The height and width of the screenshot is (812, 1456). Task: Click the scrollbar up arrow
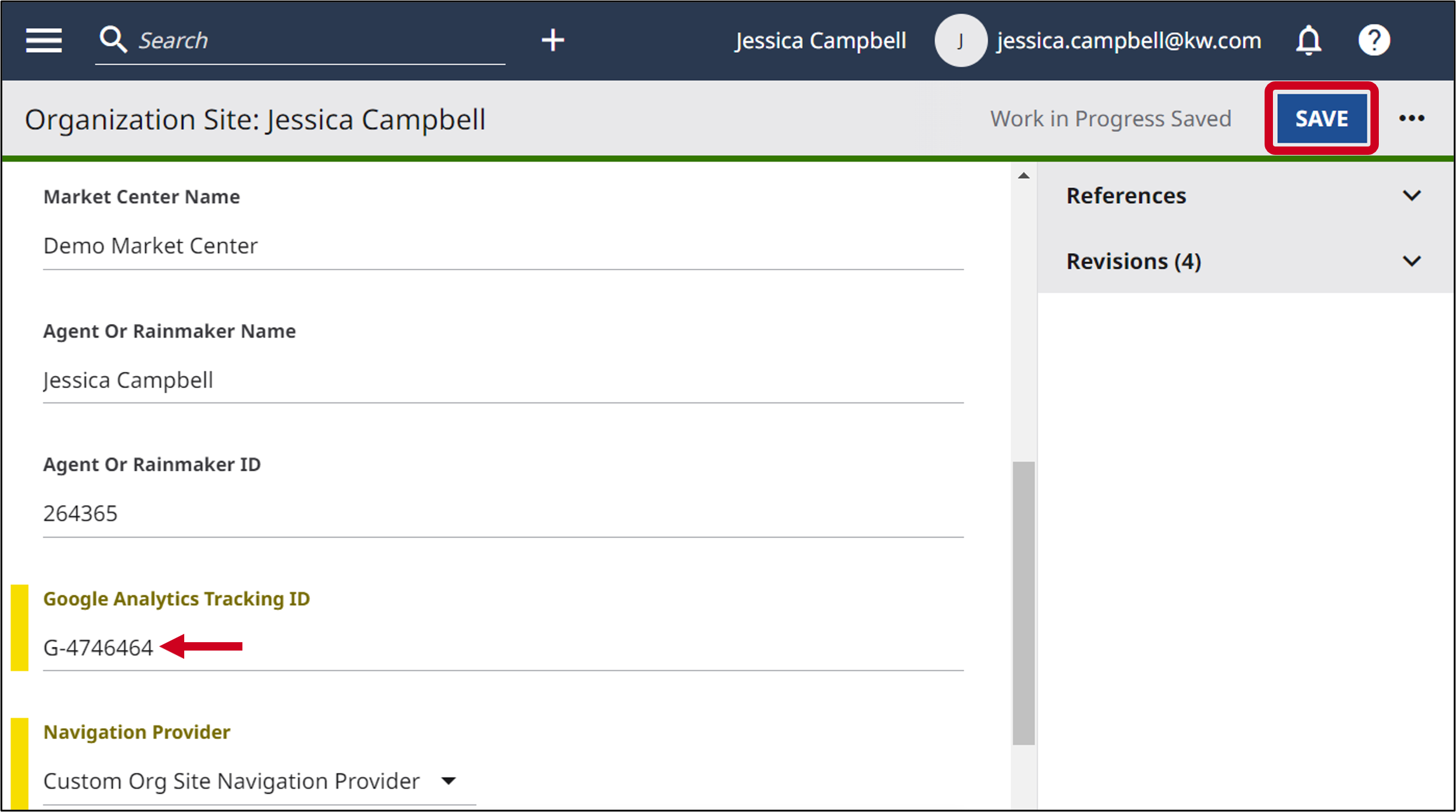pos(1024,175)
